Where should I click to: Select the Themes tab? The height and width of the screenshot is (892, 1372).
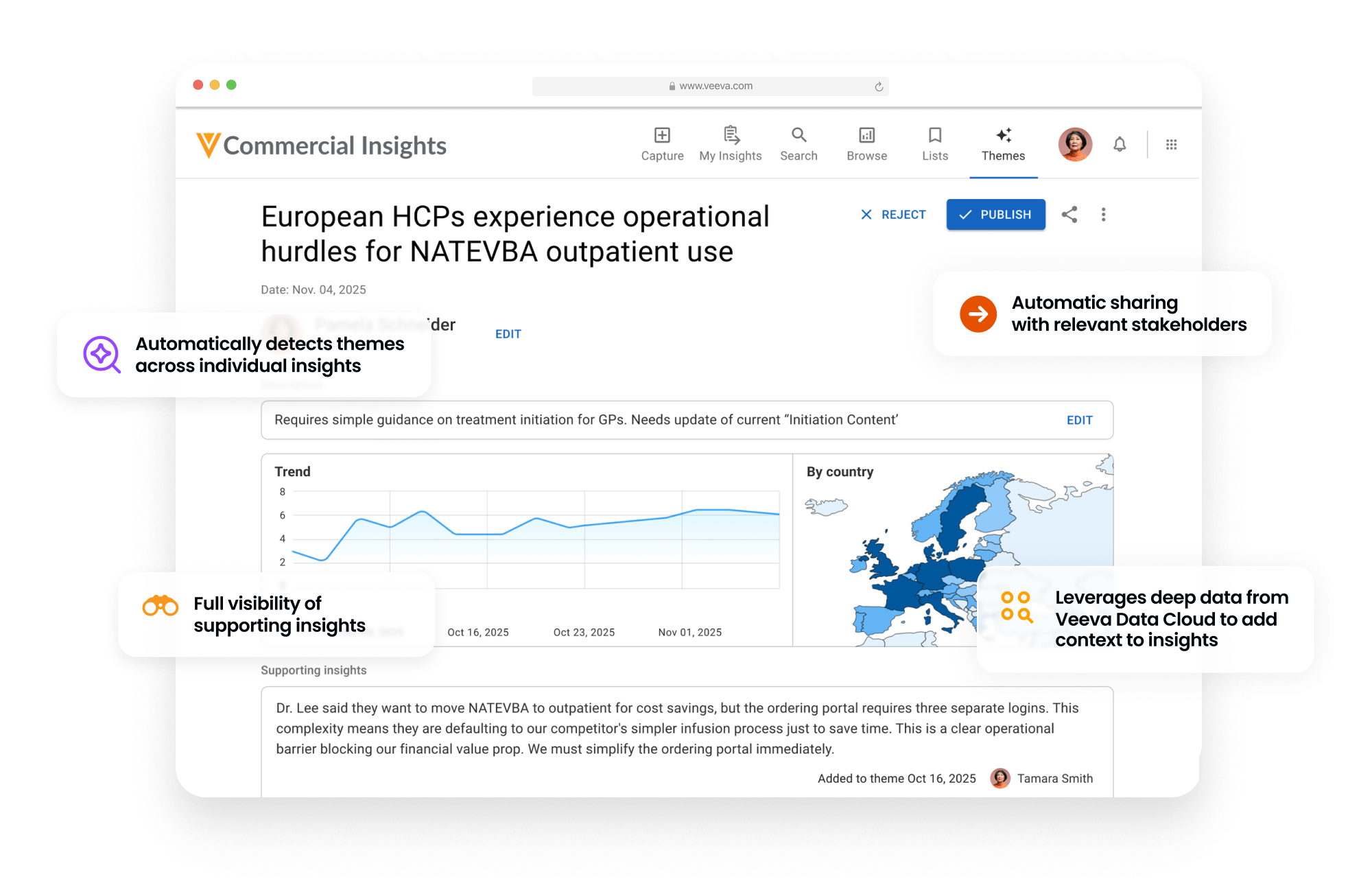(x=1003, y=144)
